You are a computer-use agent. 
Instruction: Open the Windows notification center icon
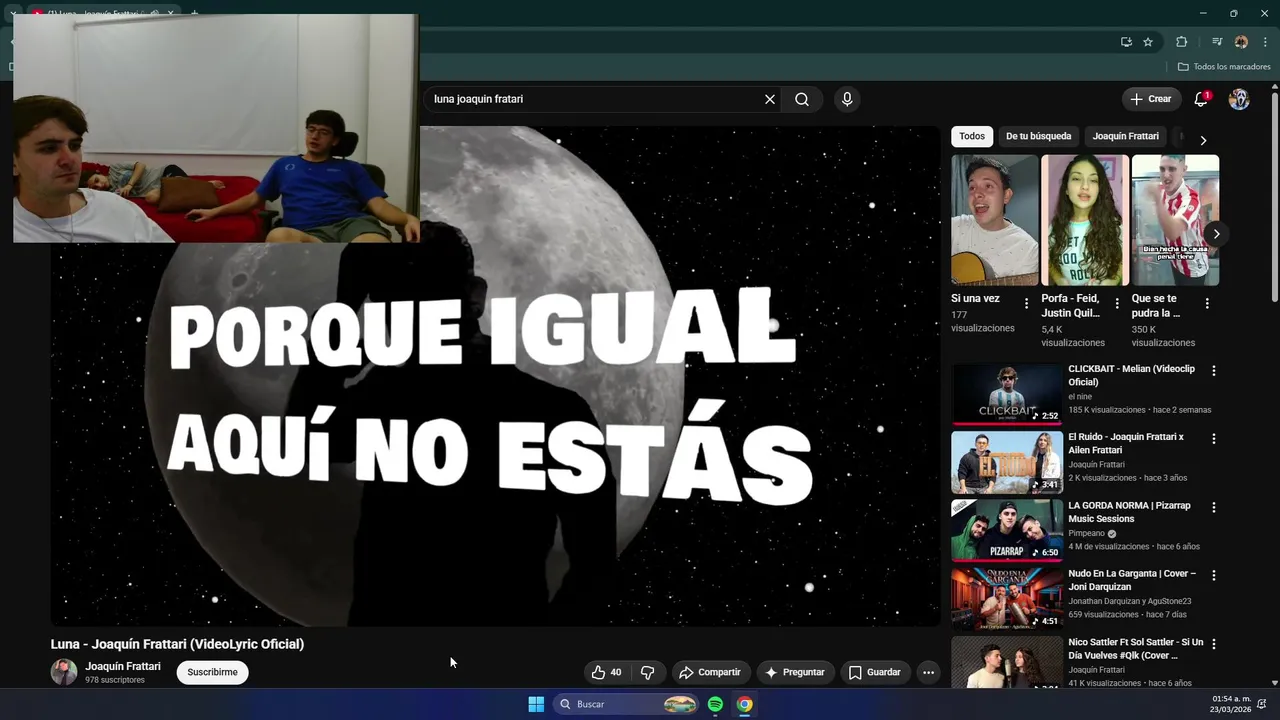1262,704
